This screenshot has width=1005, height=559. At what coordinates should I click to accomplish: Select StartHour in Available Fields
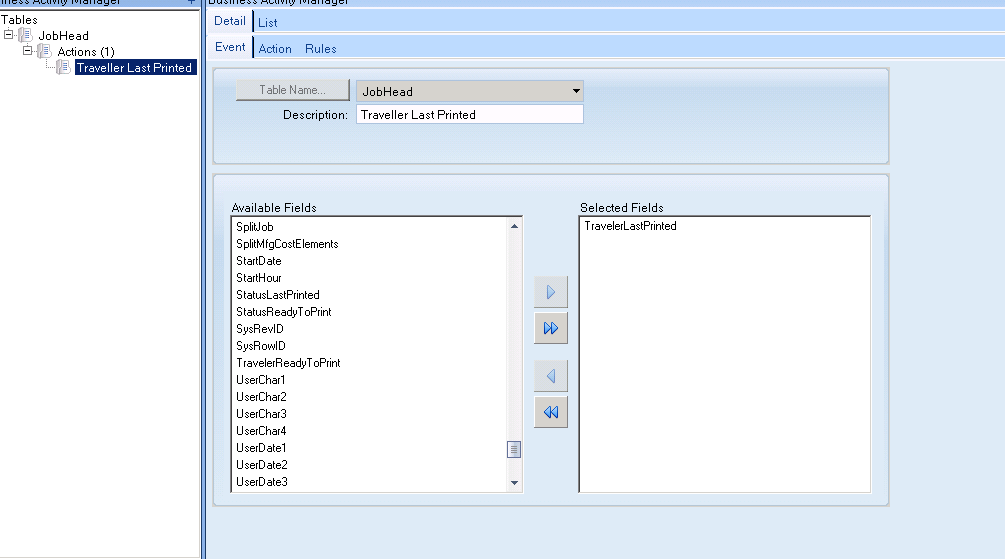click(258, 278)
